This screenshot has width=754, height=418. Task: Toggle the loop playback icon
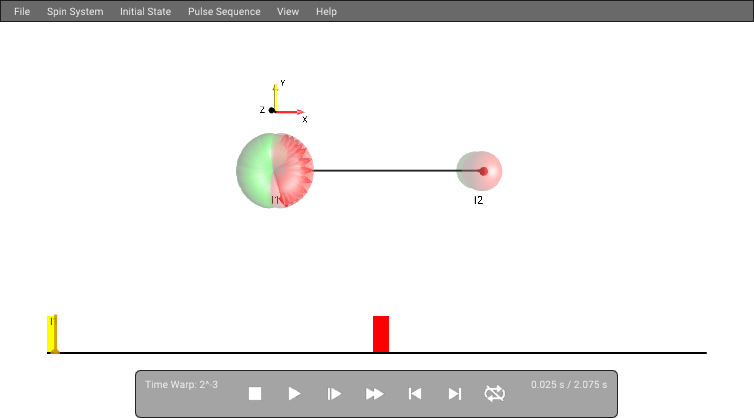point(494,393)
